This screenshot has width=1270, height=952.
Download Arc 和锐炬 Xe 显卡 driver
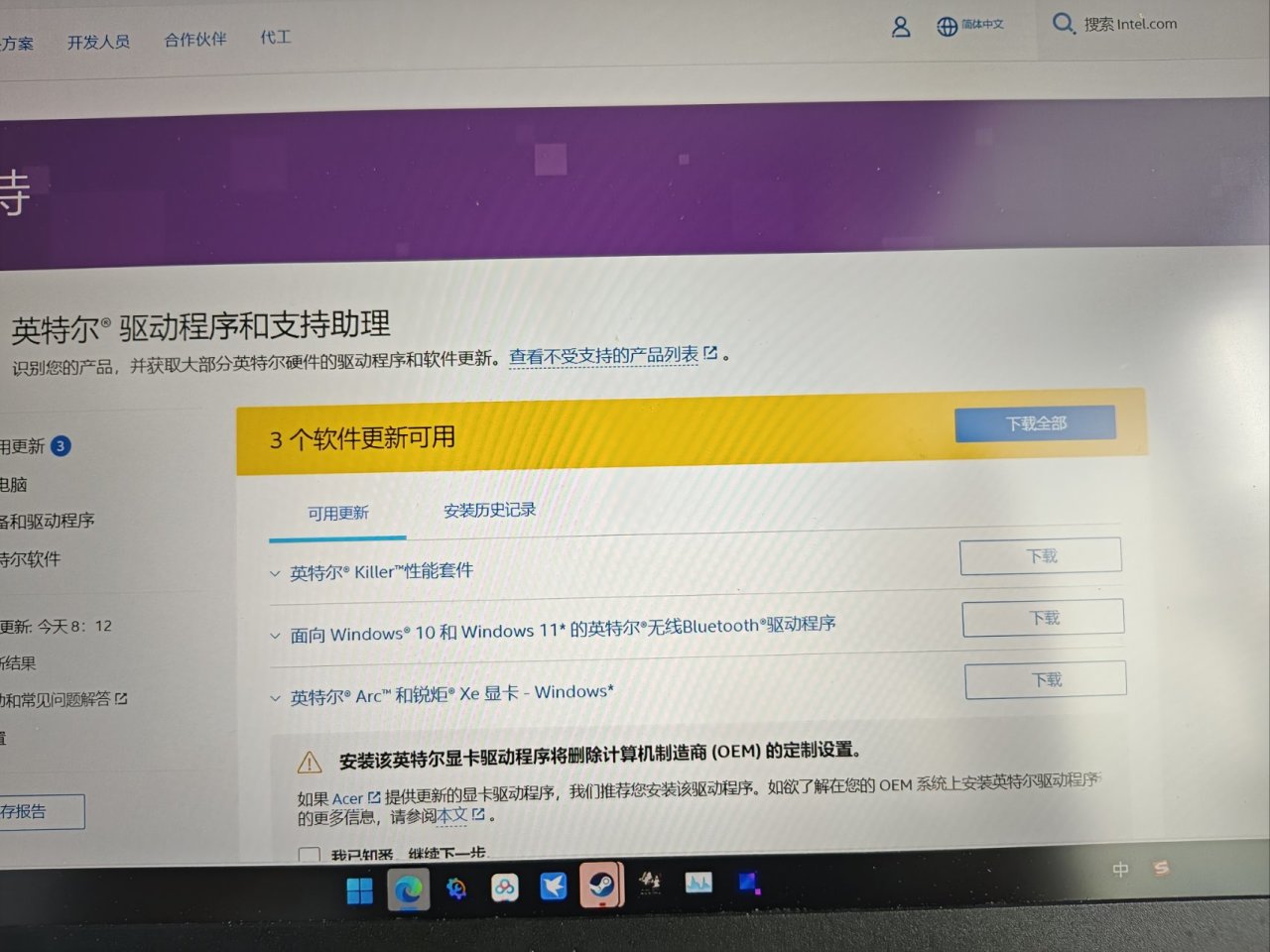[1046, 679]
